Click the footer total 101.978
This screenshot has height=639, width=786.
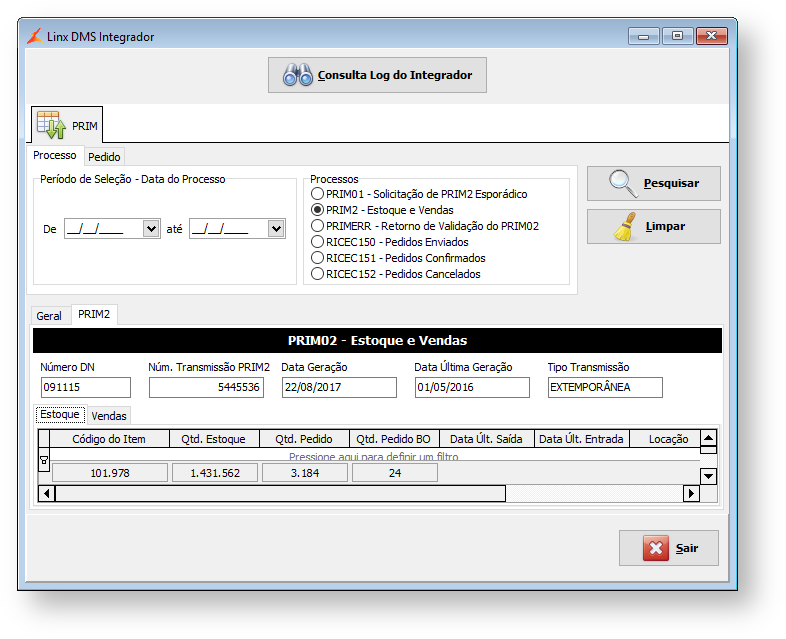tap(110, 473)
